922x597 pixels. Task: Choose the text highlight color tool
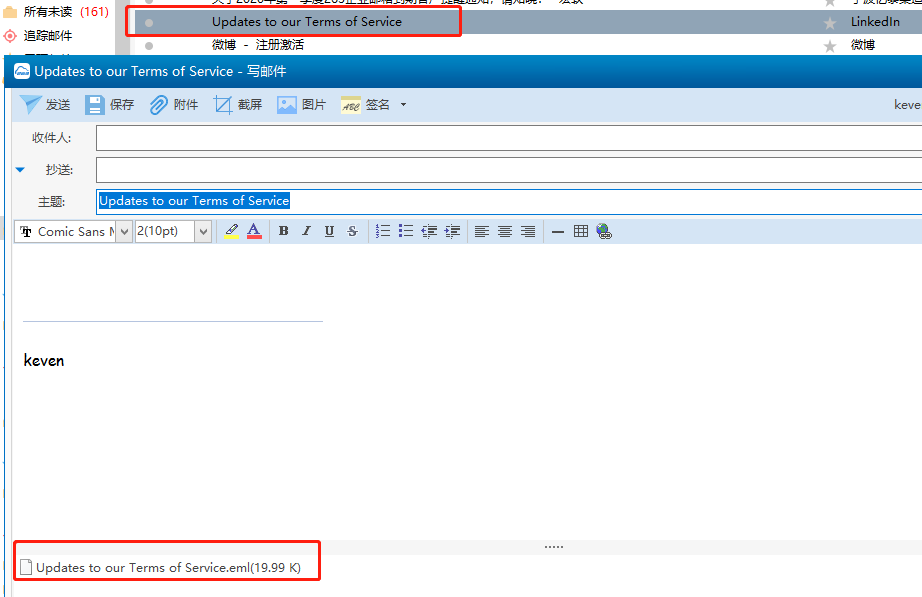pyautogui.click(x=232, y=231)
